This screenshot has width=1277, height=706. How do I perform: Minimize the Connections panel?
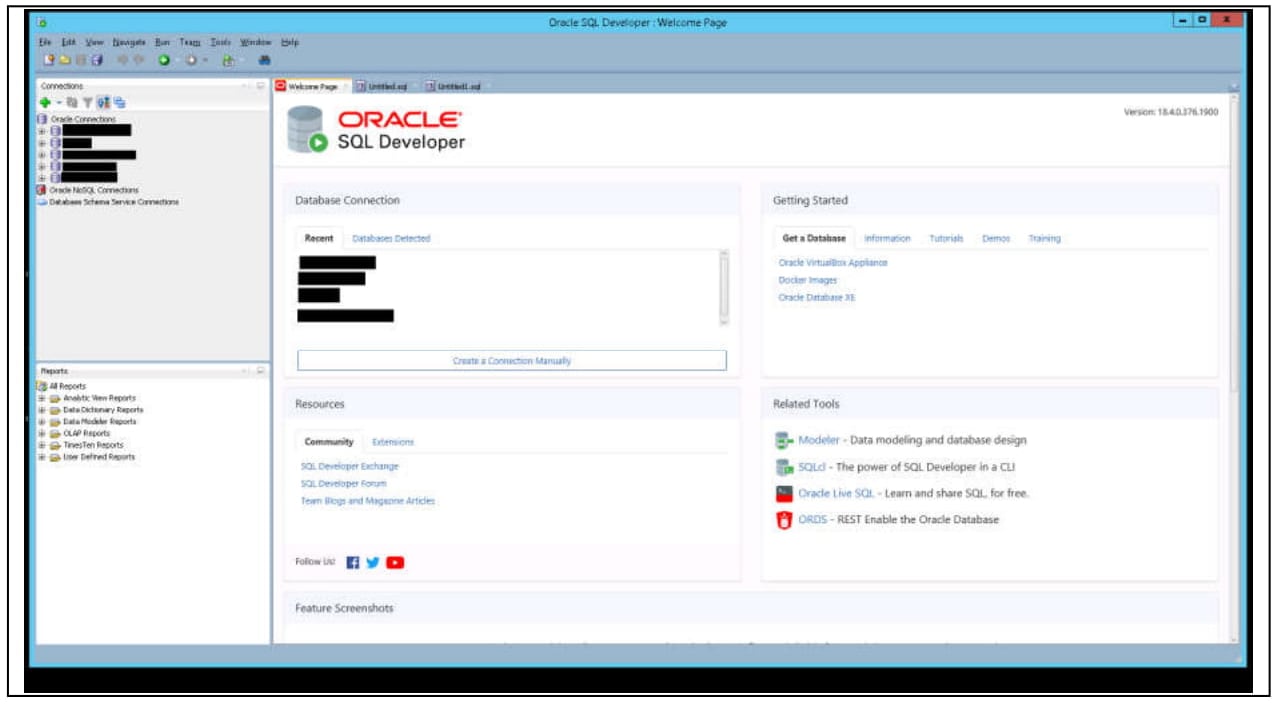(260, 86)
